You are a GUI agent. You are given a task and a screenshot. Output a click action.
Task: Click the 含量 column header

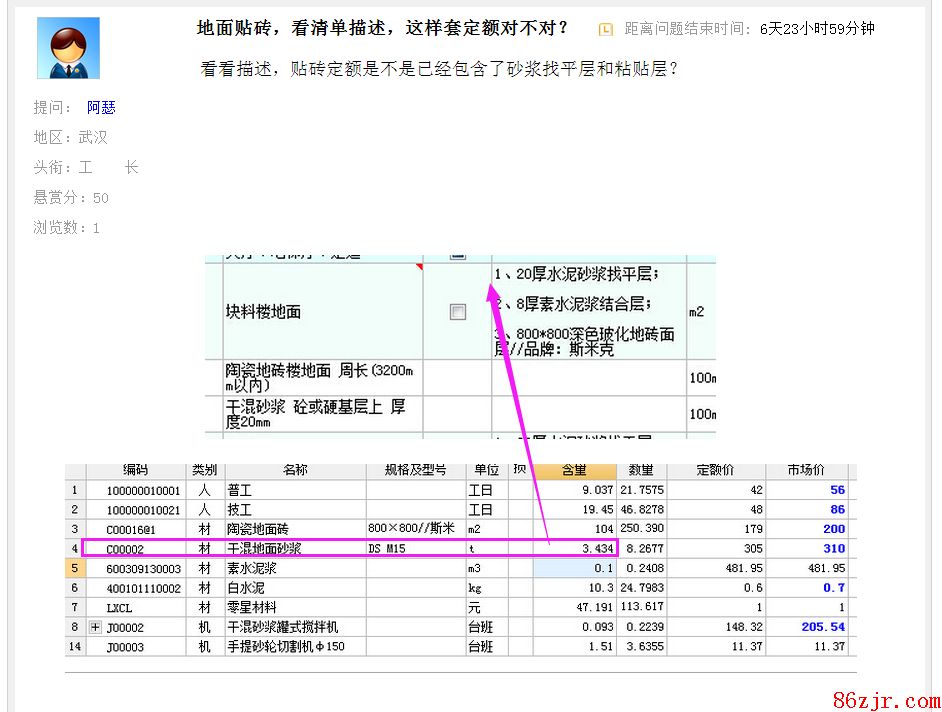coord(574,470)
